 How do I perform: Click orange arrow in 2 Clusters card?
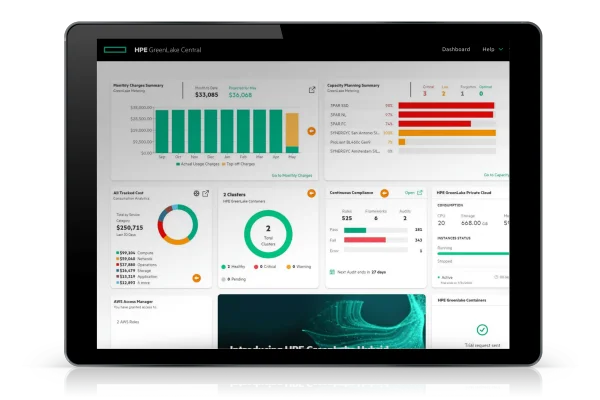[x=311, y=194]
